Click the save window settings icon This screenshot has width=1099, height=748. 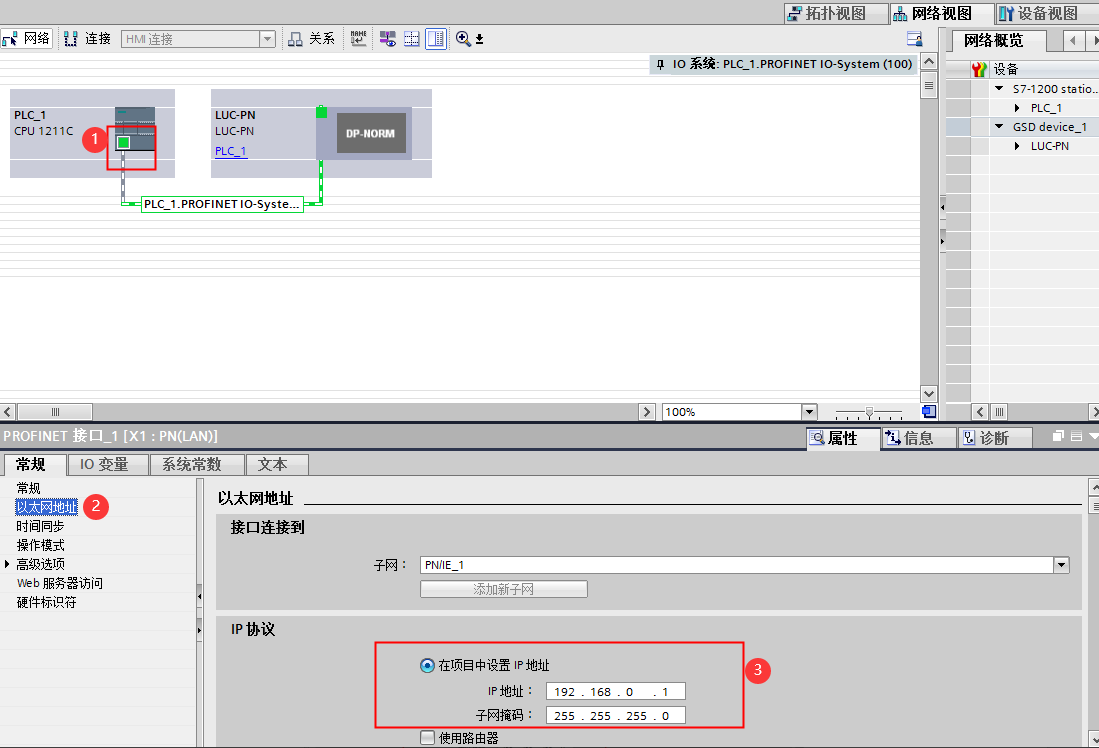coord(914,39)
